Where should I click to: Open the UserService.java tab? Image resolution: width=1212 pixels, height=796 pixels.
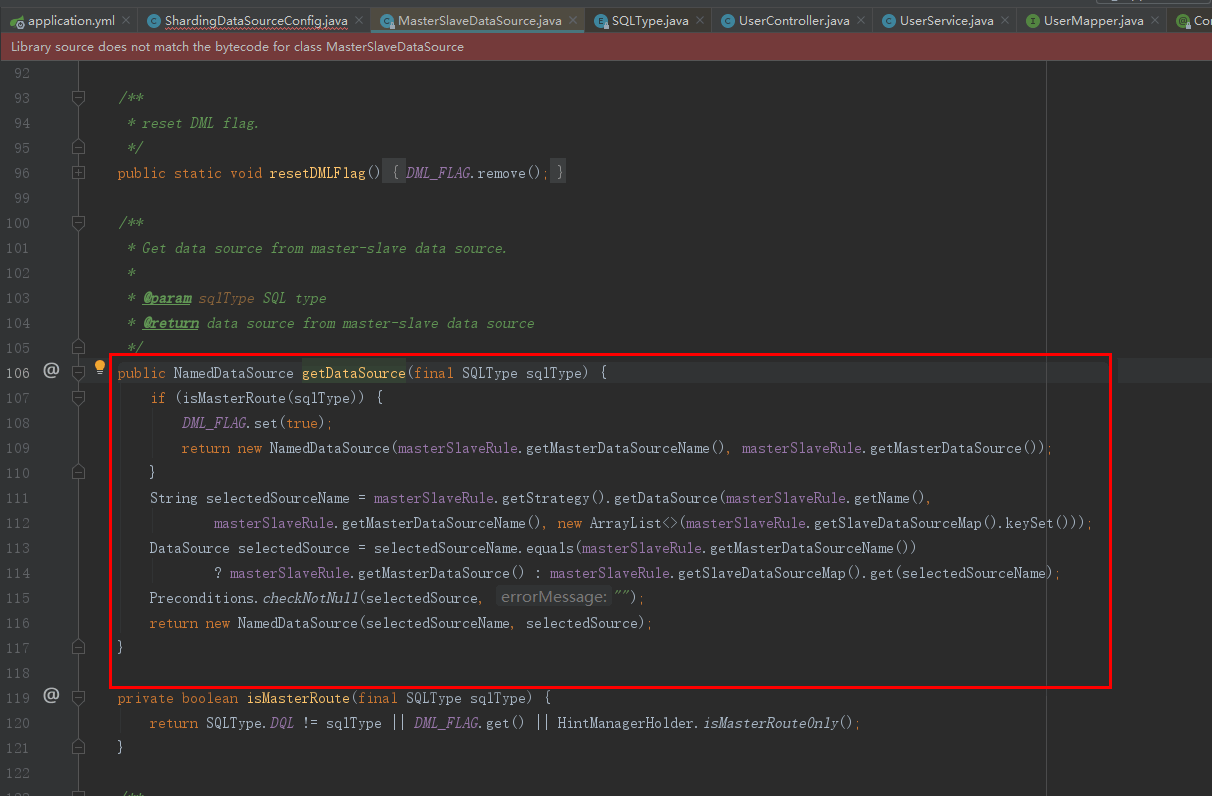coord(945,21)
